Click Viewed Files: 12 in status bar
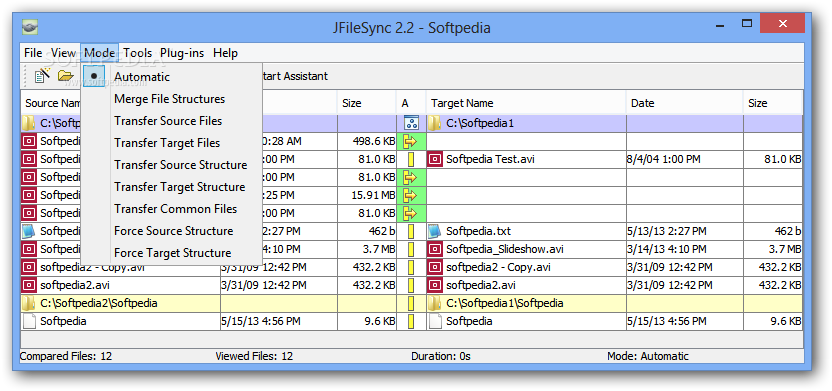This screenshot has height=391, width=832. click(254, 356)
